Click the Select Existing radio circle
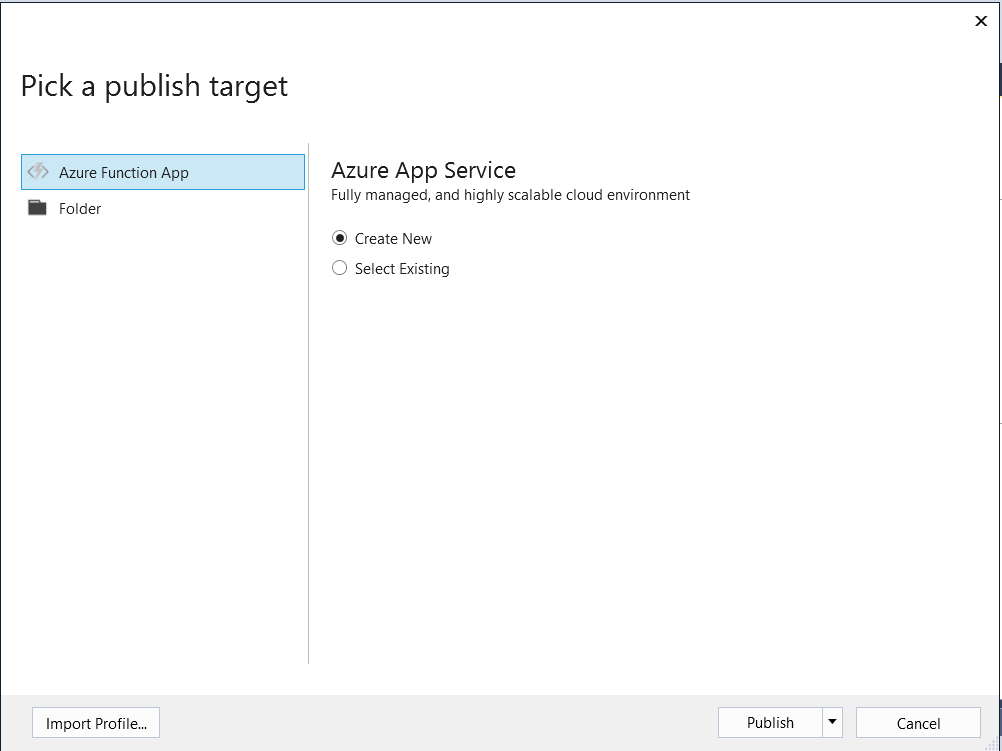Screen dimensions: 1002x751 coord(339,268)
